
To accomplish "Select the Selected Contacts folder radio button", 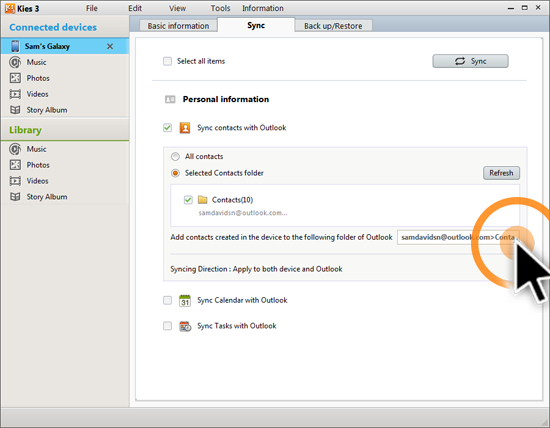I will pos(175,173).
